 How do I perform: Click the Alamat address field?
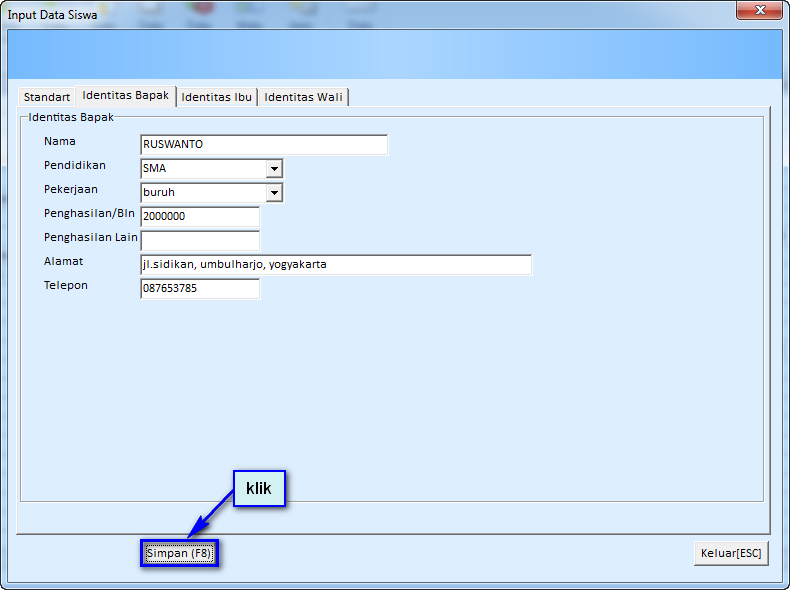pyautogui.click(x=336, y=265)
